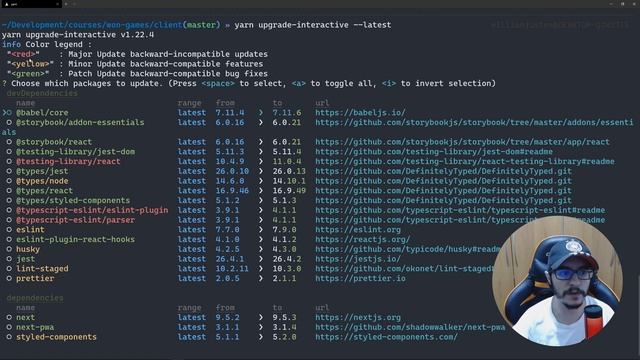Viewport: 640px width, 360px height.
Task: Click the "<yellow>" legend label
Action: 30,64
